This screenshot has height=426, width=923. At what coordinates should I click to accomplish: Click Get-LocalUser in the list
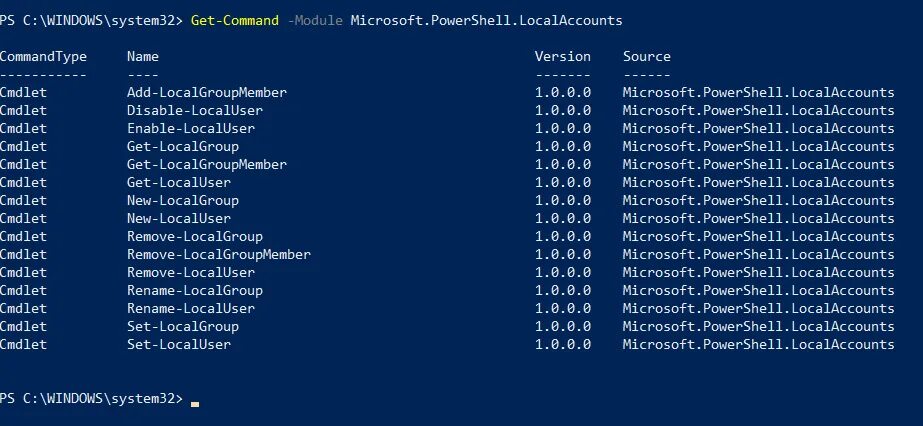tap(179, 182)
